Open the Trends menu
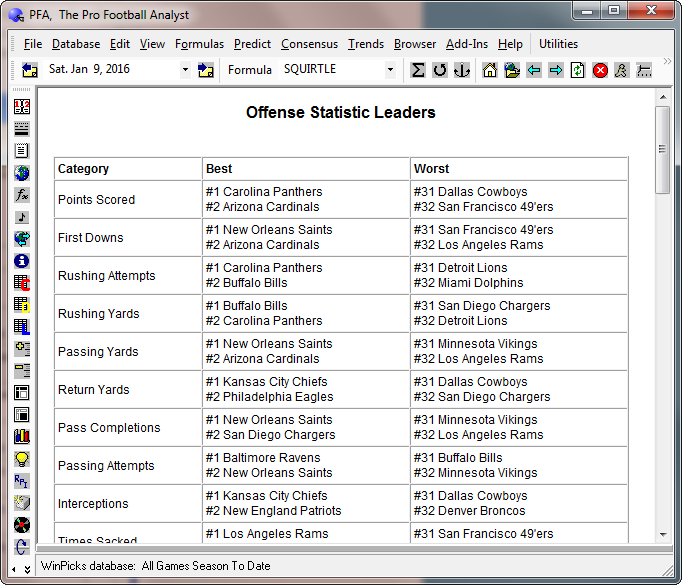Screen dimensions: 682x585 (366, 44)
